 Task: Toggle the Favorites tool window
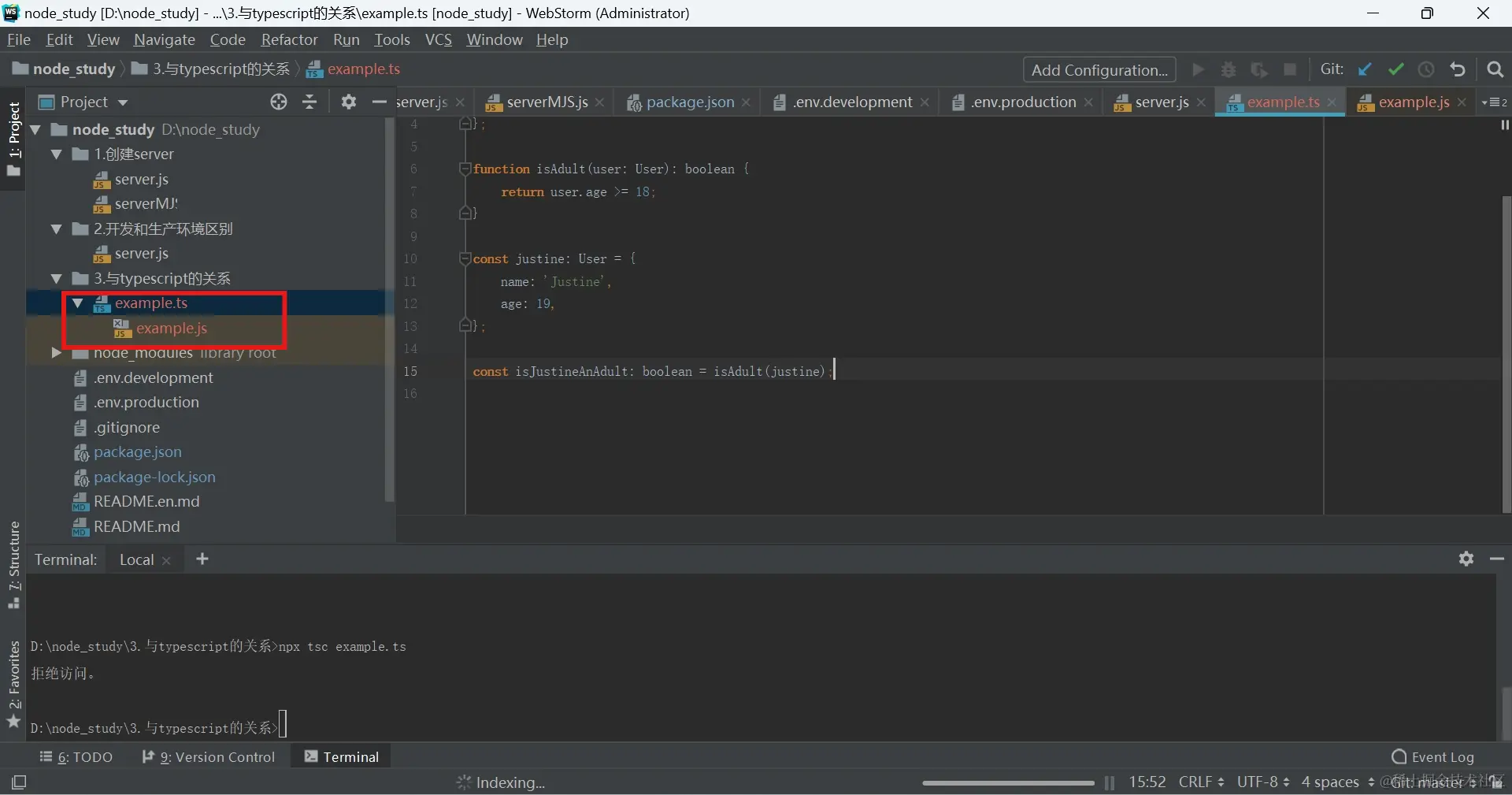tap(13, 684)
